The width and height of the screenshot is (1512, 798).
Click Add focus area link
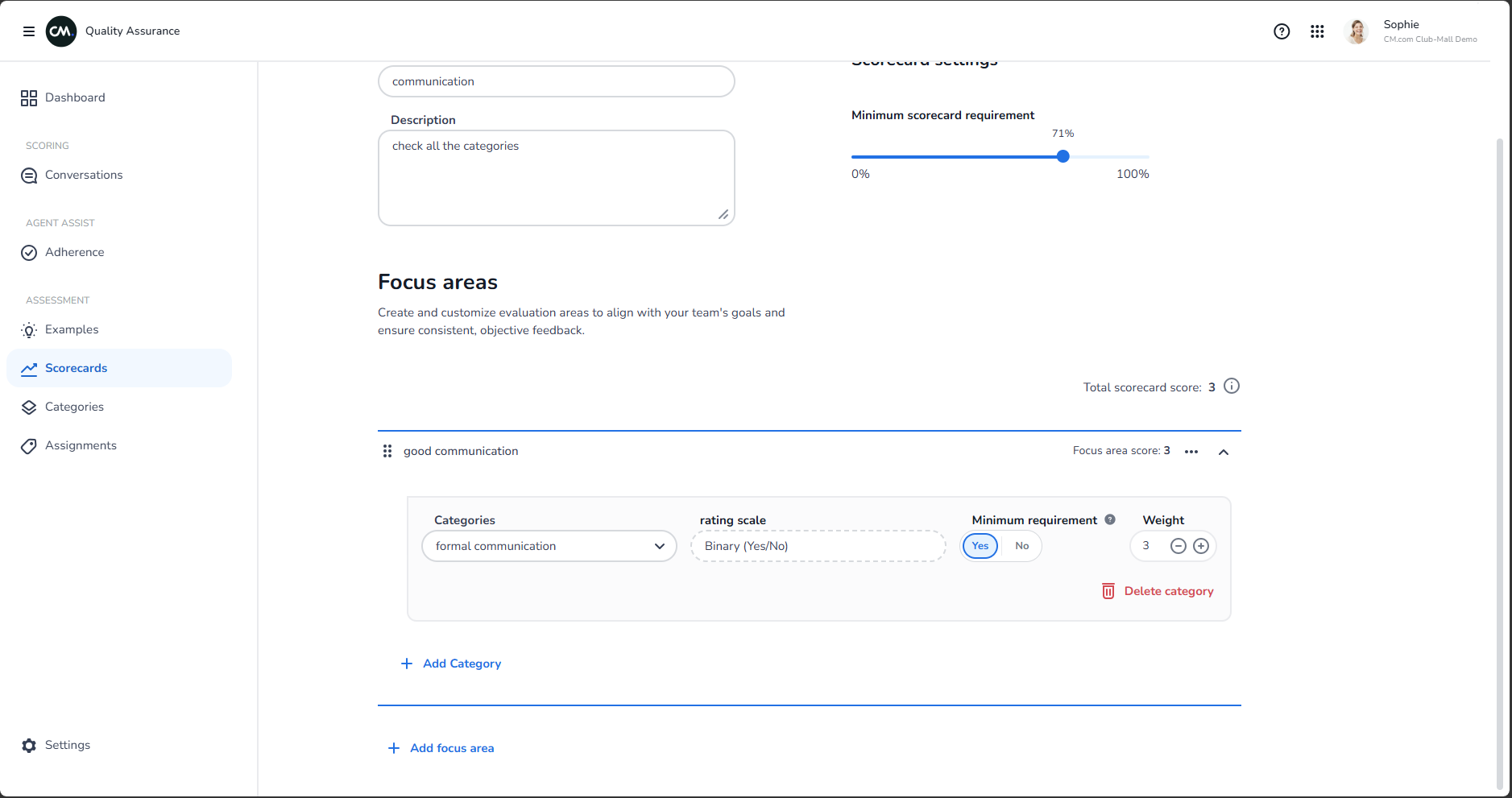452,748
